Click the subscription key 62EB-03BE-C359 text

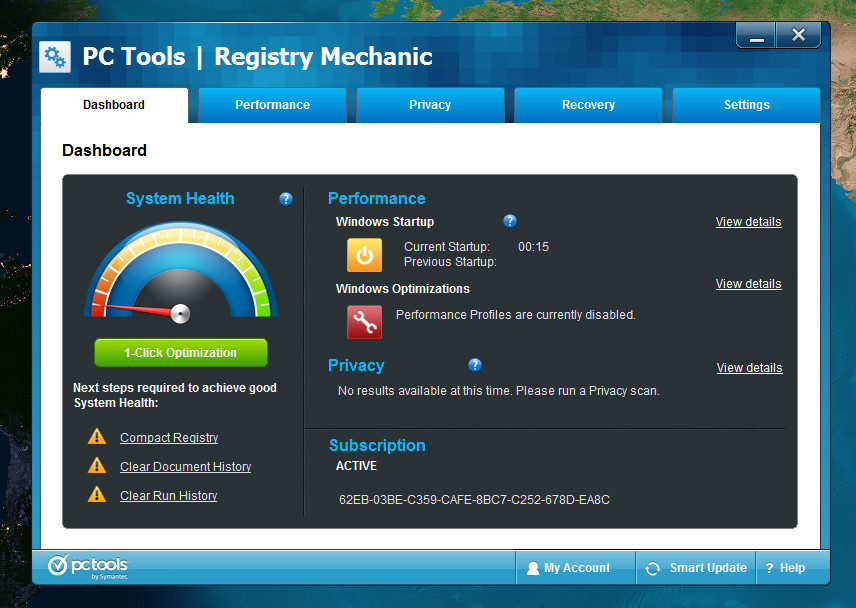[474, 500]
